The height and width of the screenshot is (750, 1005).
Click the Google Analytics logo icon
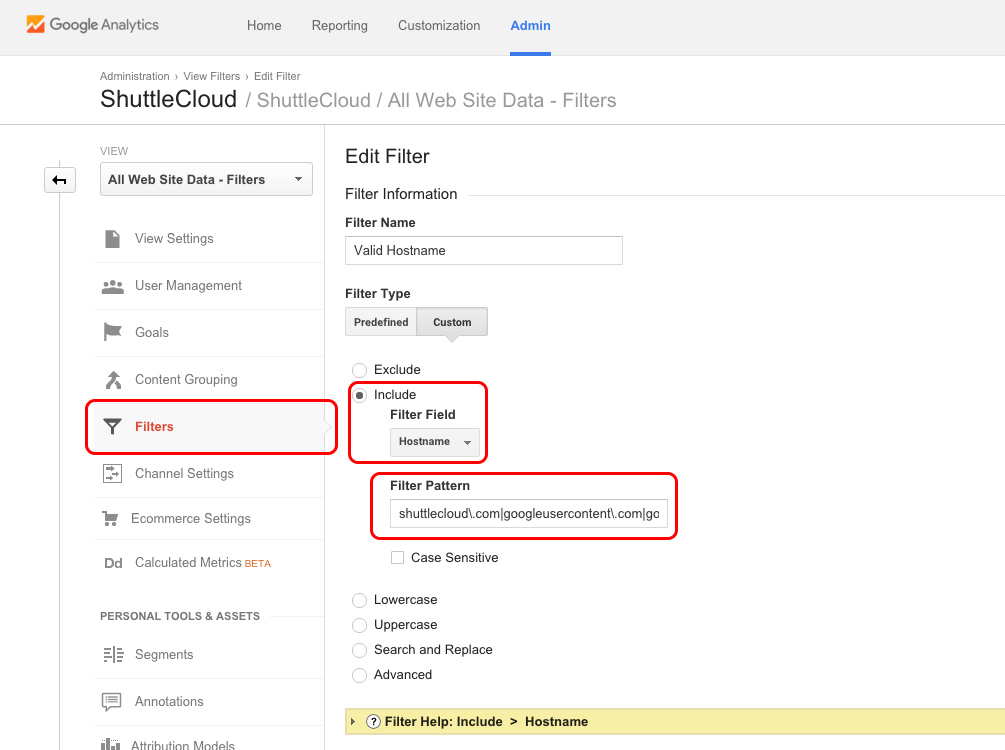35,24
